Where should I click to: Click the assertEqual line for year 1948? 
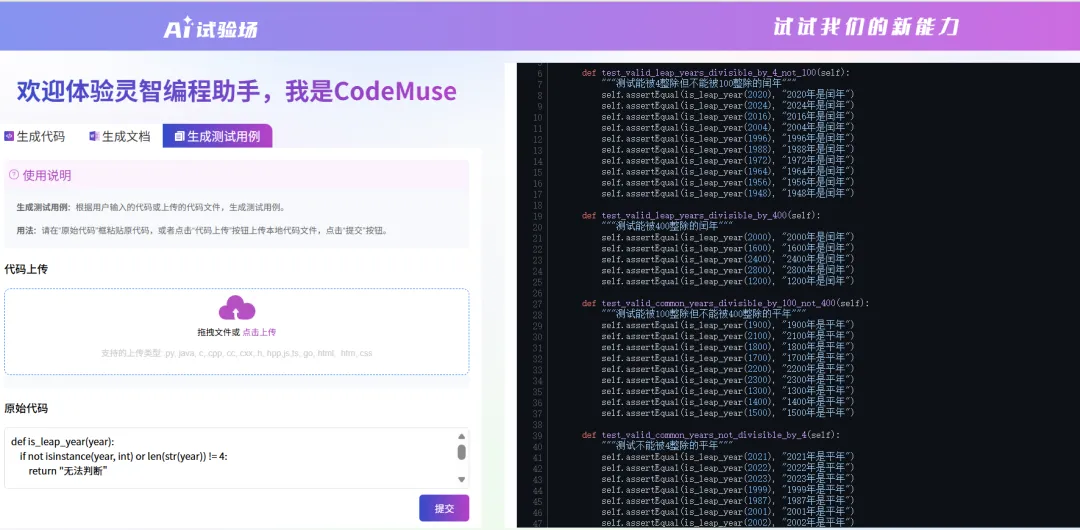pos(727,194)
